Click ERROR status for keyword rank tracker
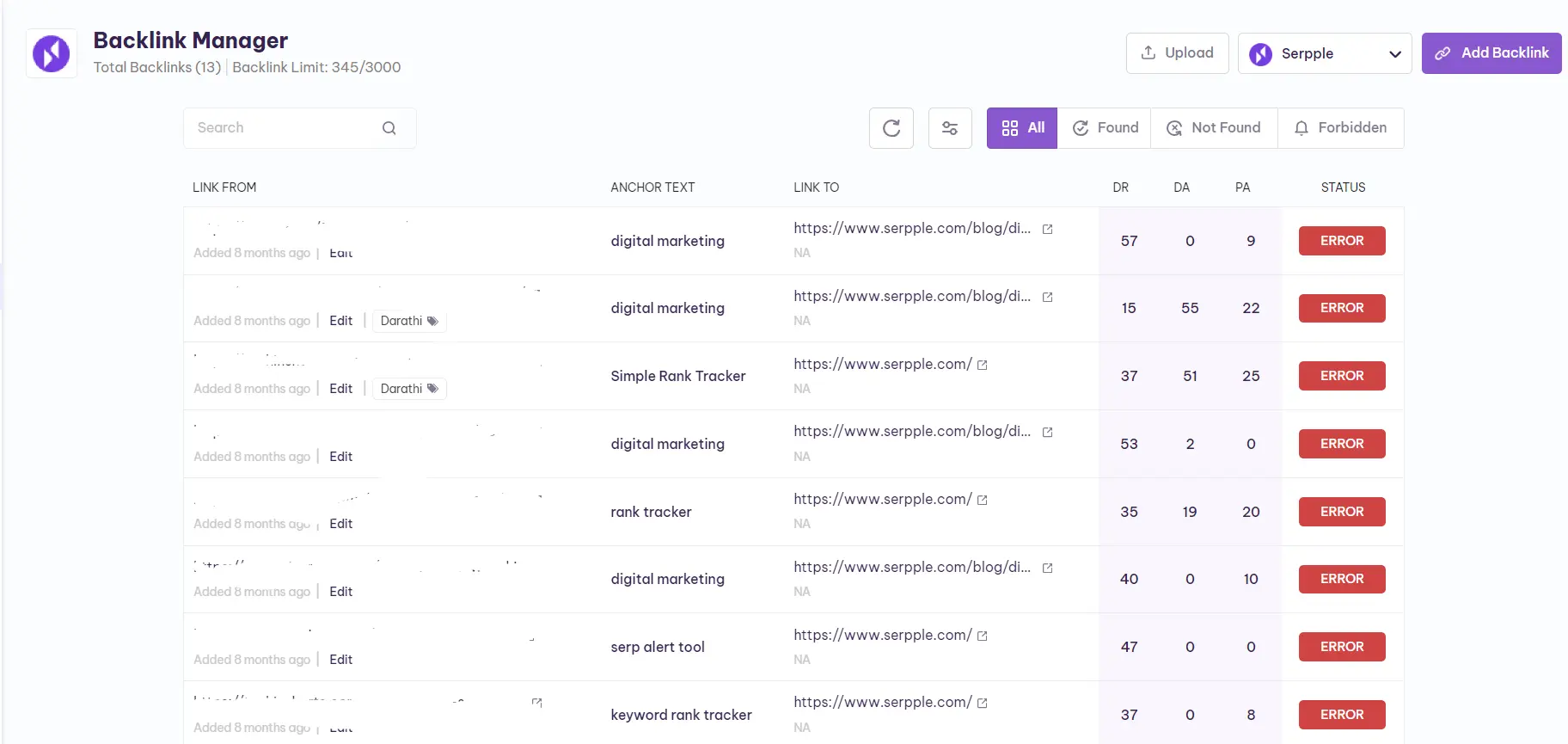This screenshot has height=744, width=1568. (1342, 715)
